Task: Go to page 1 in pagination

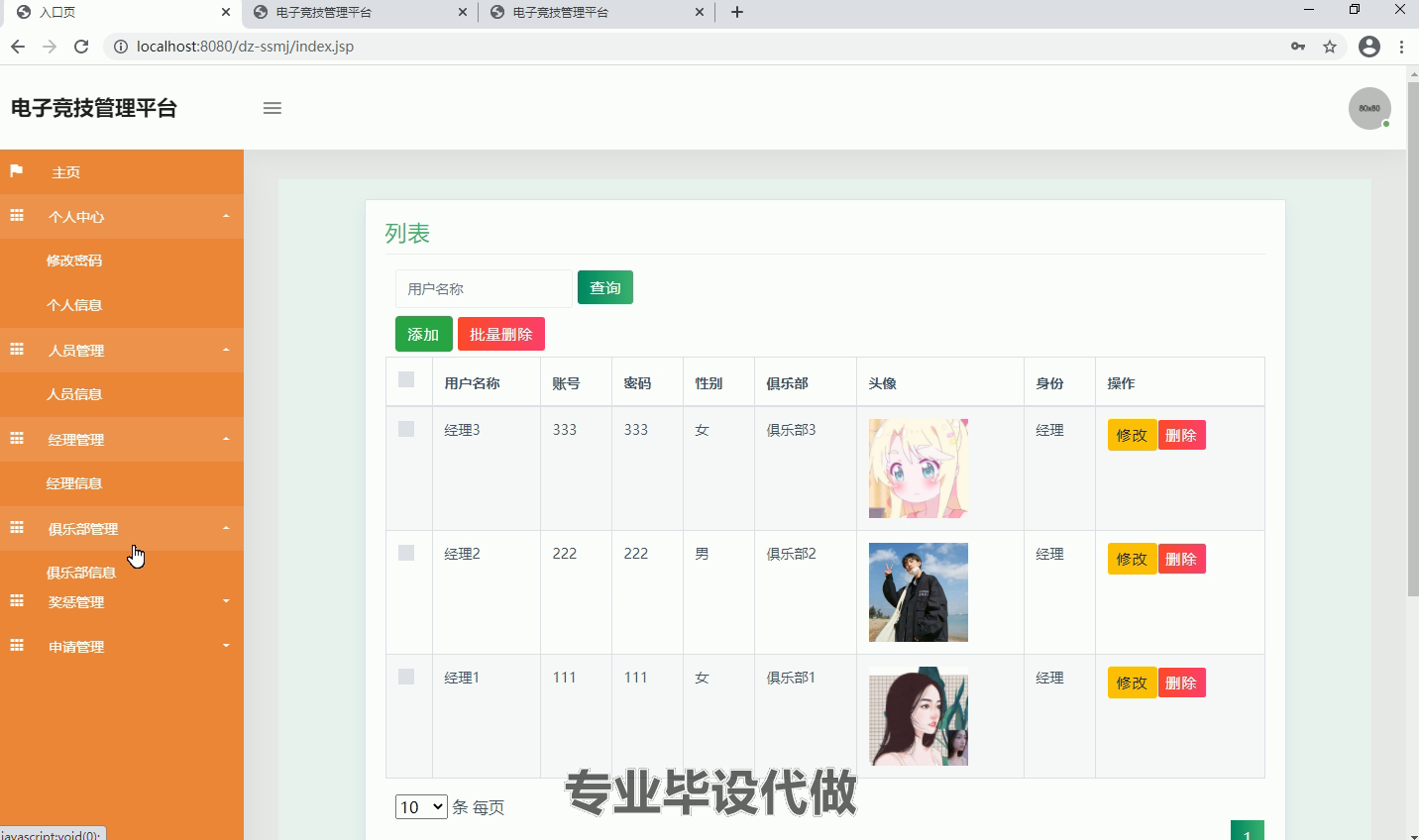Action: (x=1248, y=831)
